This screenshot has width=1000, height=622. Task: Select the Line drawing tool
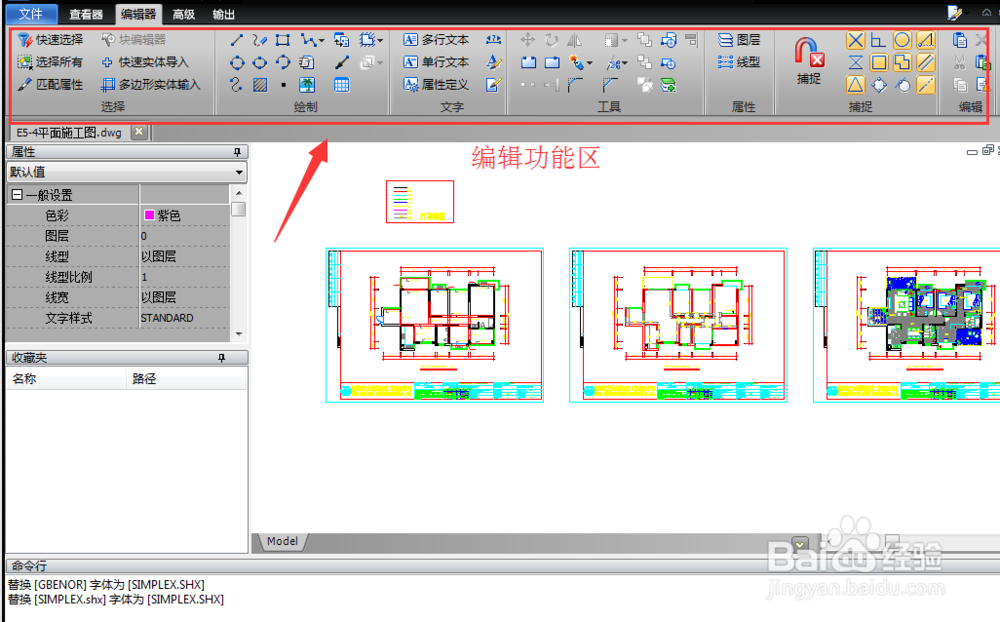coord(237,40)
